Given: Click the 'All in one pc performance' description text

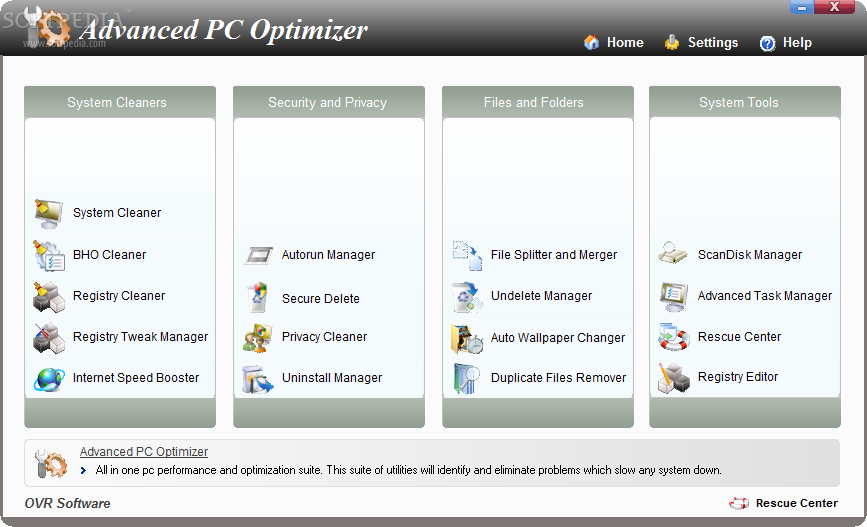Looking at the screenshot, I should point(409,470).
